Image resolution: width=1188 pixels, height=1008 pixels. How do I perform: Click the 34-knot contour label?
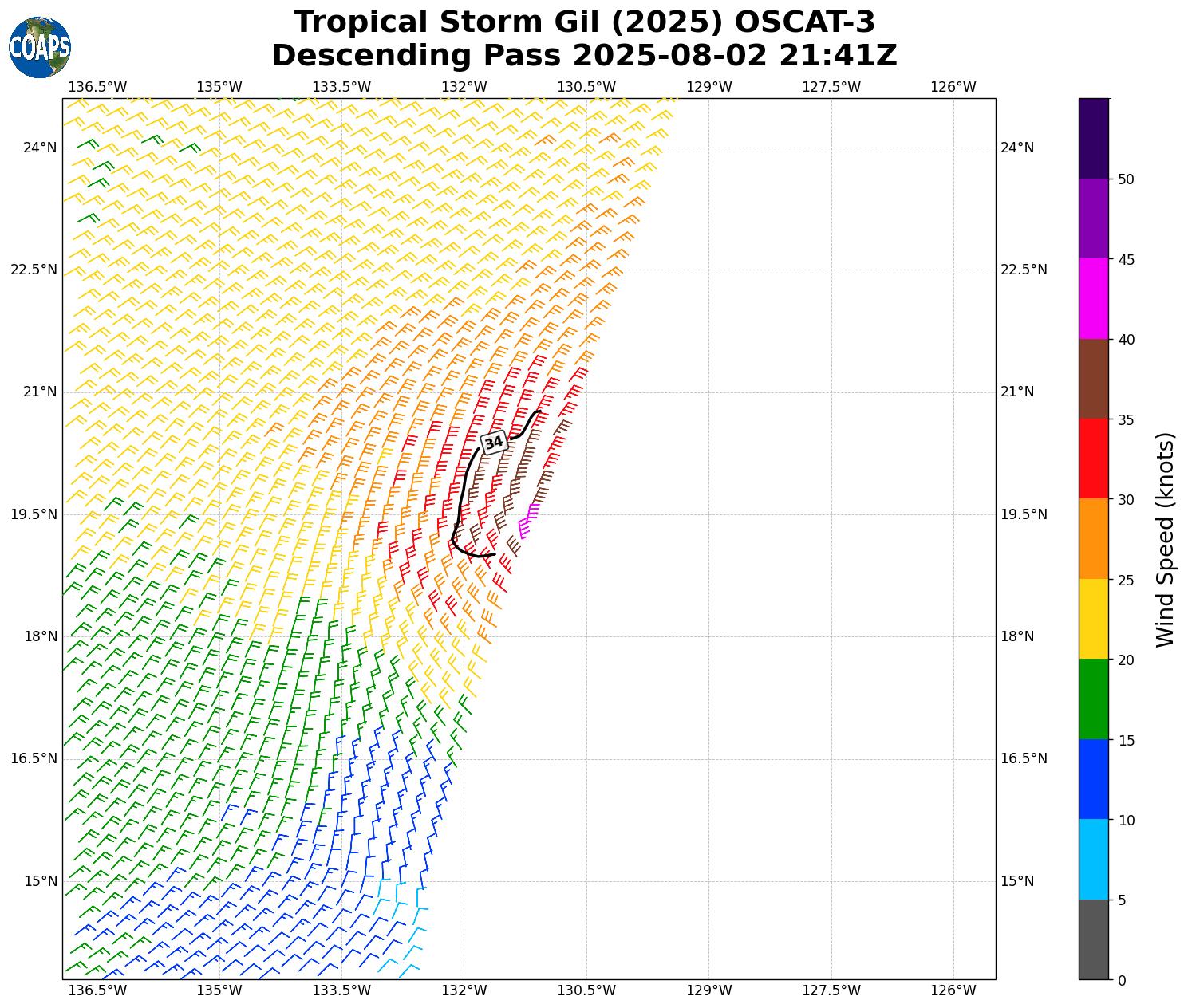click(494, 442)
